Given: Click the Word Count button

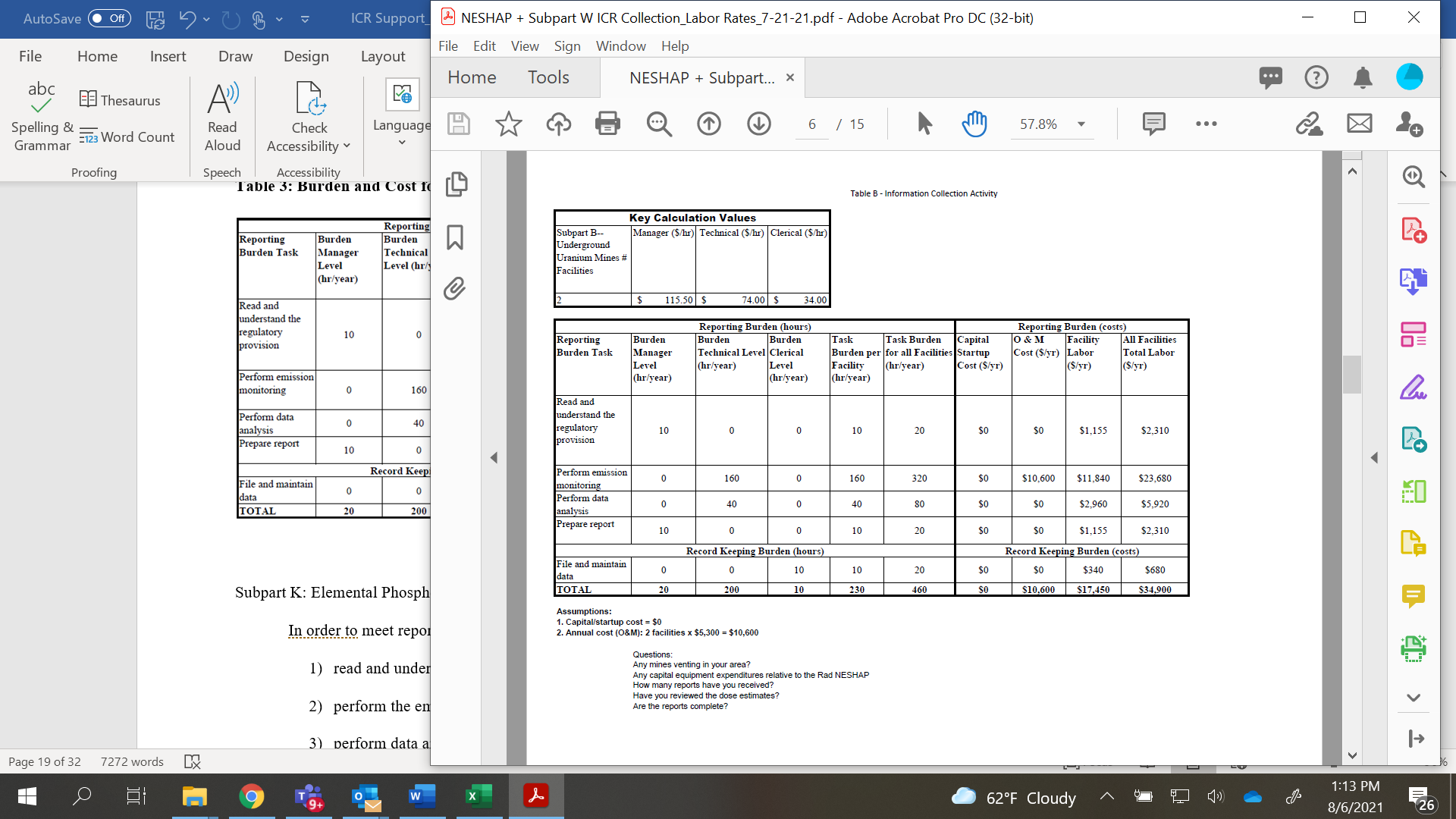Looking at the screenshot, I should pos(127,137).
